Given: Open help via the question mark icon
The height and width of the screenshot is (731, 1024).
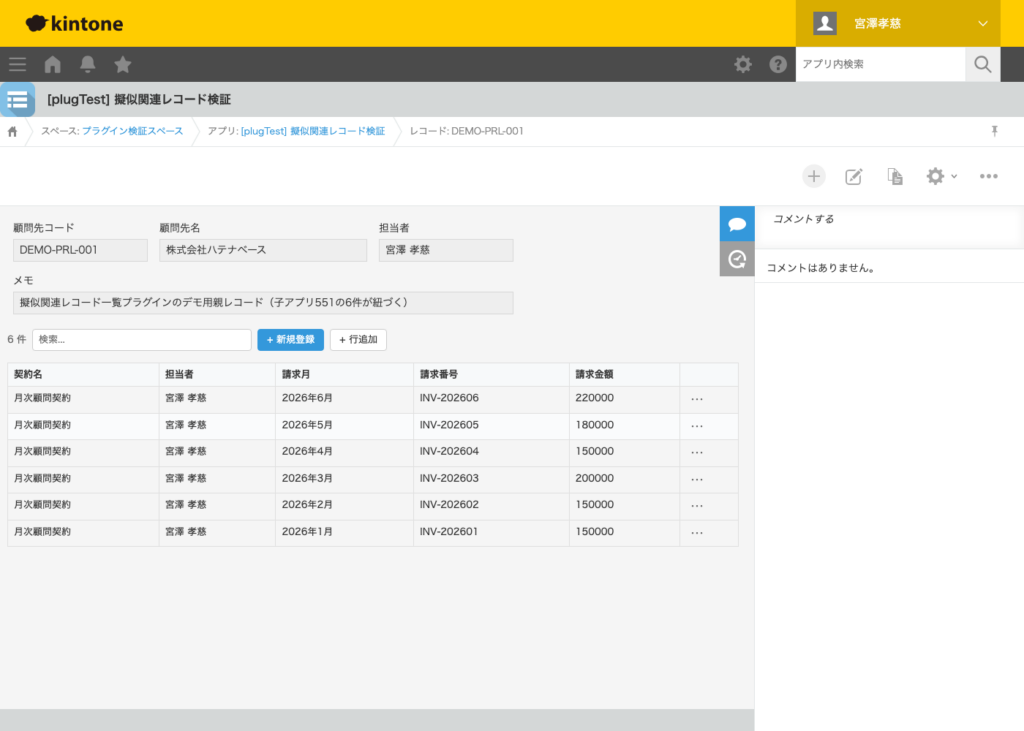Looking at the screenshot, I should 778,63.
